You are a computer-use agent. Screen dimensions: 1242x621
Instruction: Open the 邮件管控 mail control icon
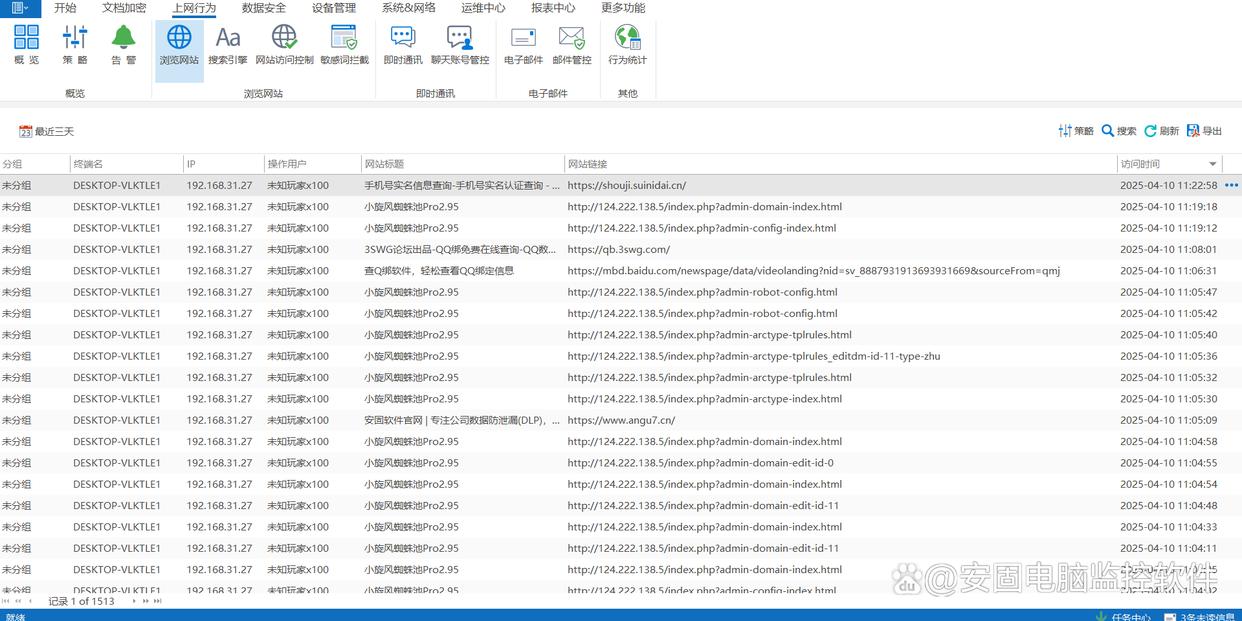[x=572, y=45]
